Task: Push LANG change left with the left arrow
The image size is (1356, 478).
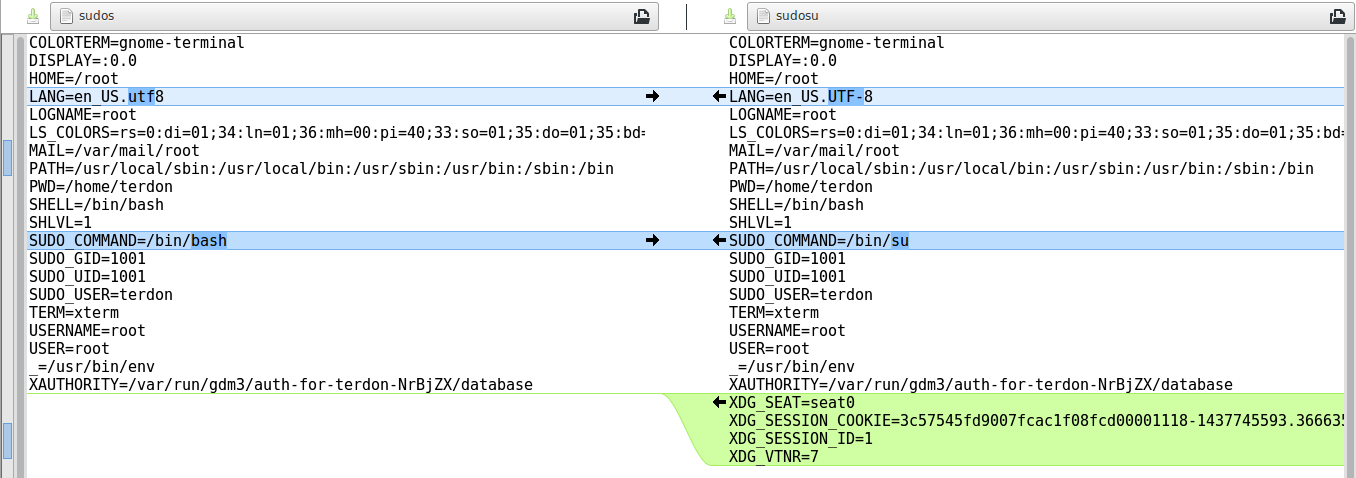Action: (718, 97)
